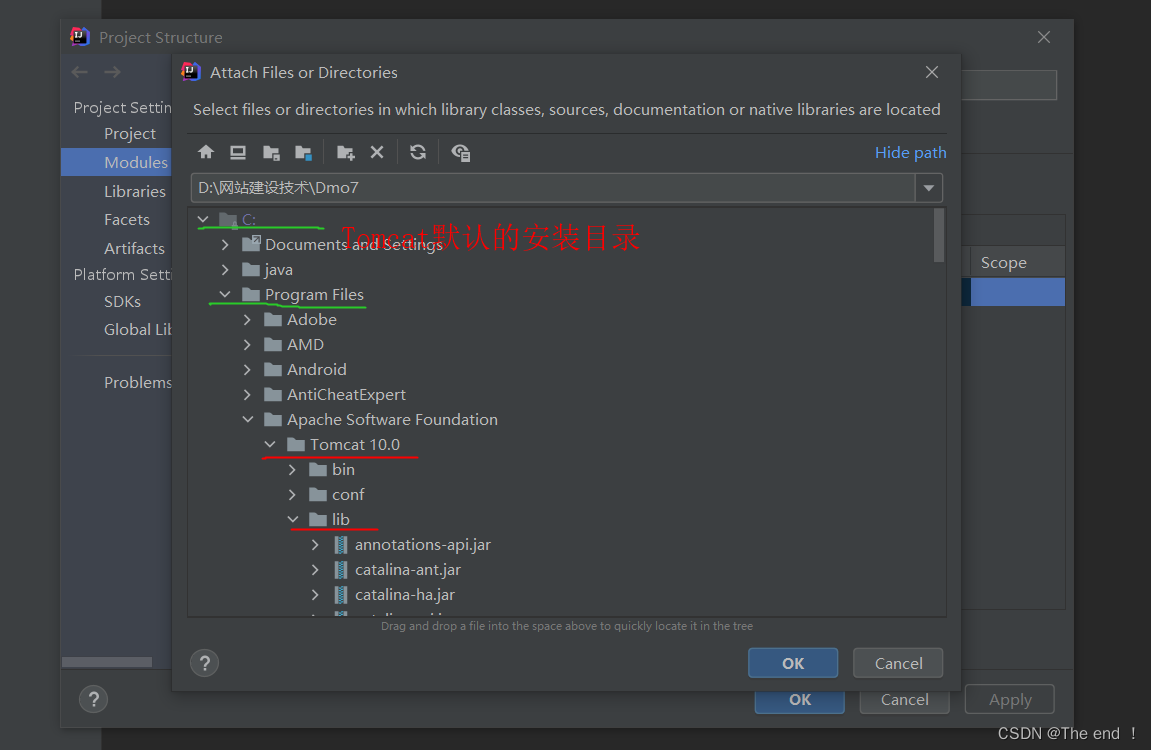Select the Program Files folder
Screen dimensions: 1151x750
313,294
